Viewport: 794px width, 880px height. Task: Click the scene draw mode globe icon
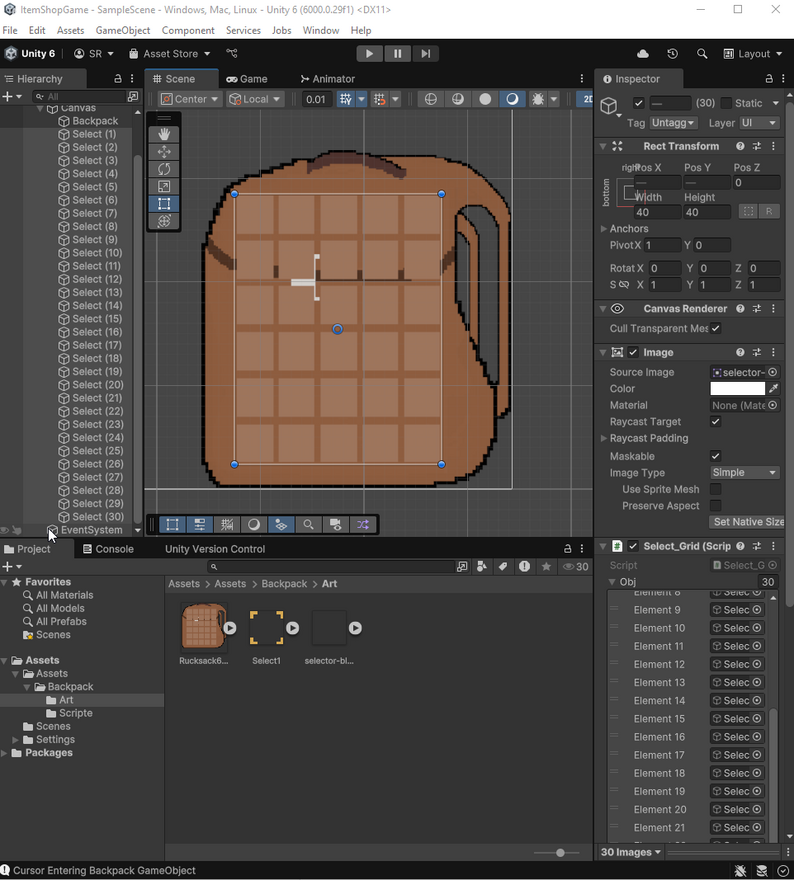coord(430,99)
